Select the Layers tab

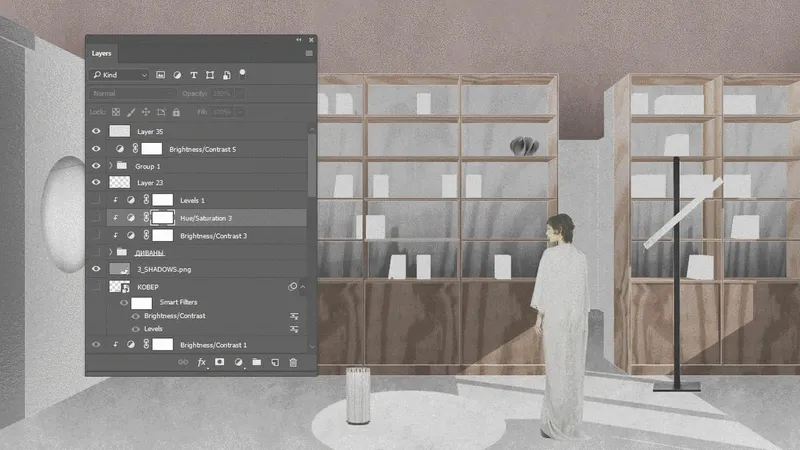point(102,53)
